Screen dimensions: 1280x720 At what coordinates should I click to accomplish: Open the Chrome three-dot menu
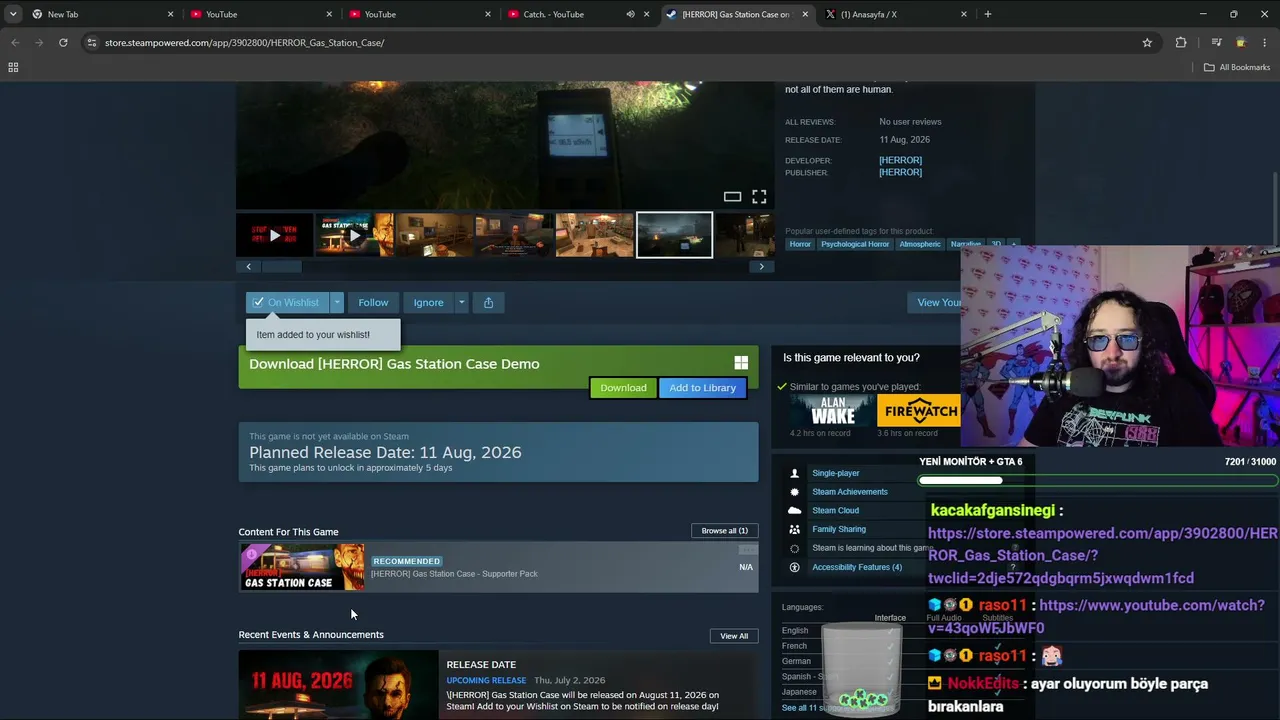coord(1265,43)
